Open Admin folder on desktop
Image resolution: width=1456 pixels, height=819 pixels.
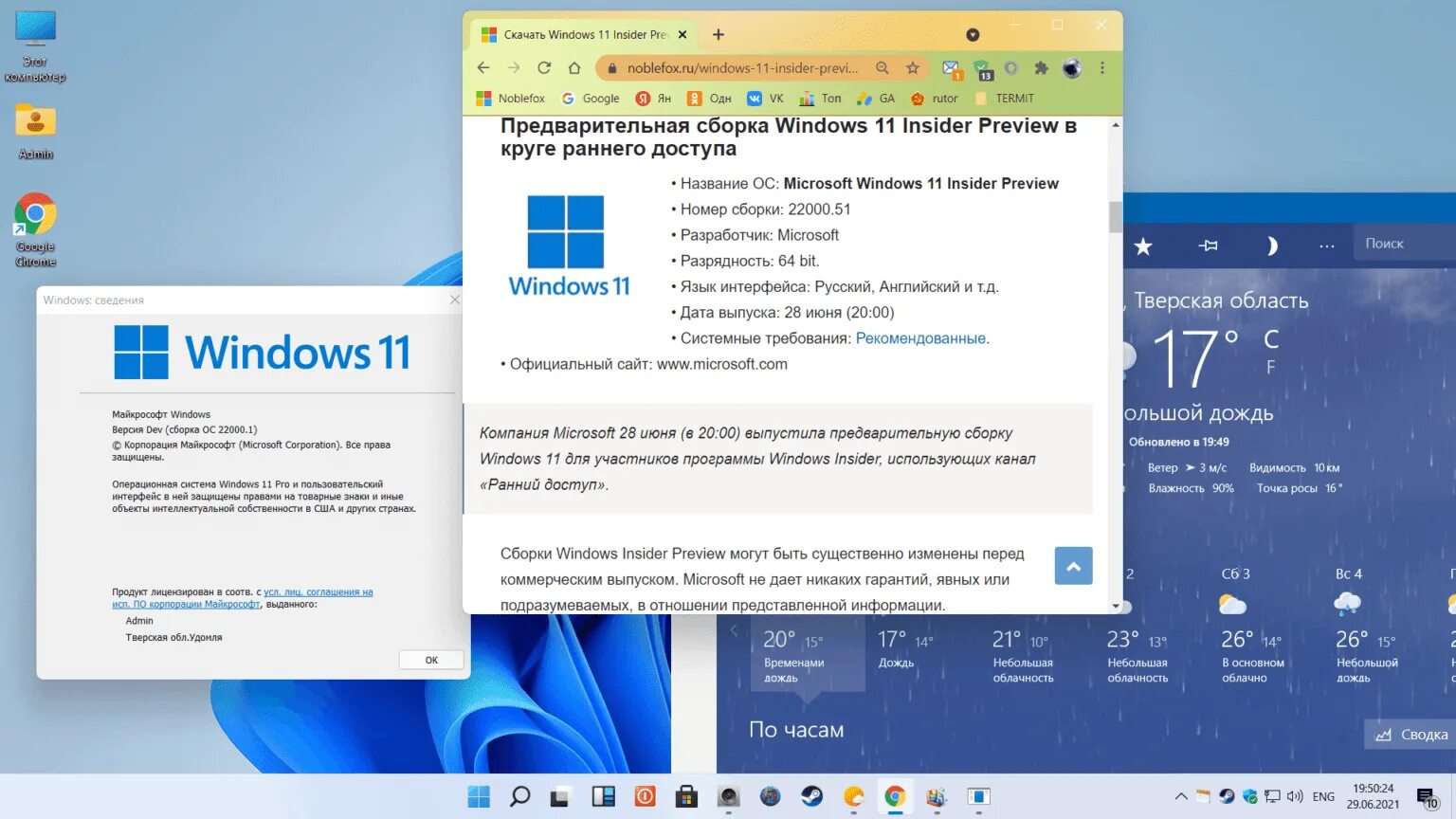[x=36, y=131]
